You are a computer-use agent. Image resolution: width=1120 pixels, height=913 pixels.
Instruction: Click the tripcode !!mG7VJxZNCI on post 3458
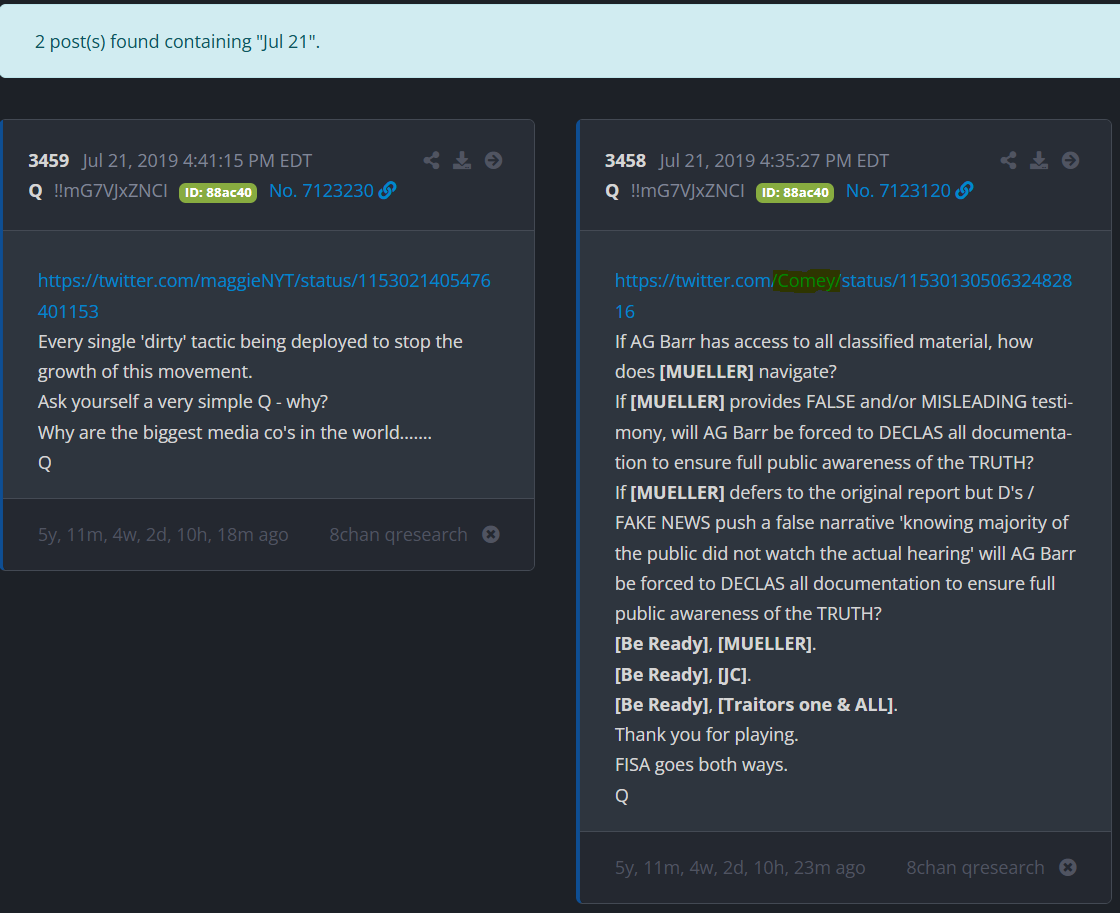(x=688, y=191)
